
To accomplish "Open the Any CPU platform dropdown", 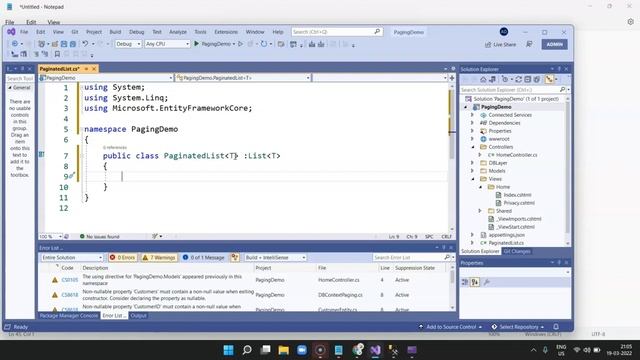I will coord(167,44).
